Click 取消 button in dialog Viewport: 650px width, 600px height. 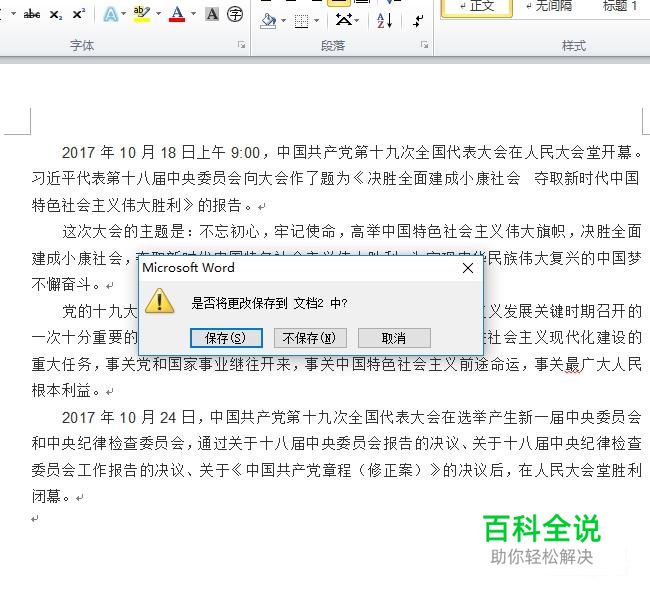(394, 338)
